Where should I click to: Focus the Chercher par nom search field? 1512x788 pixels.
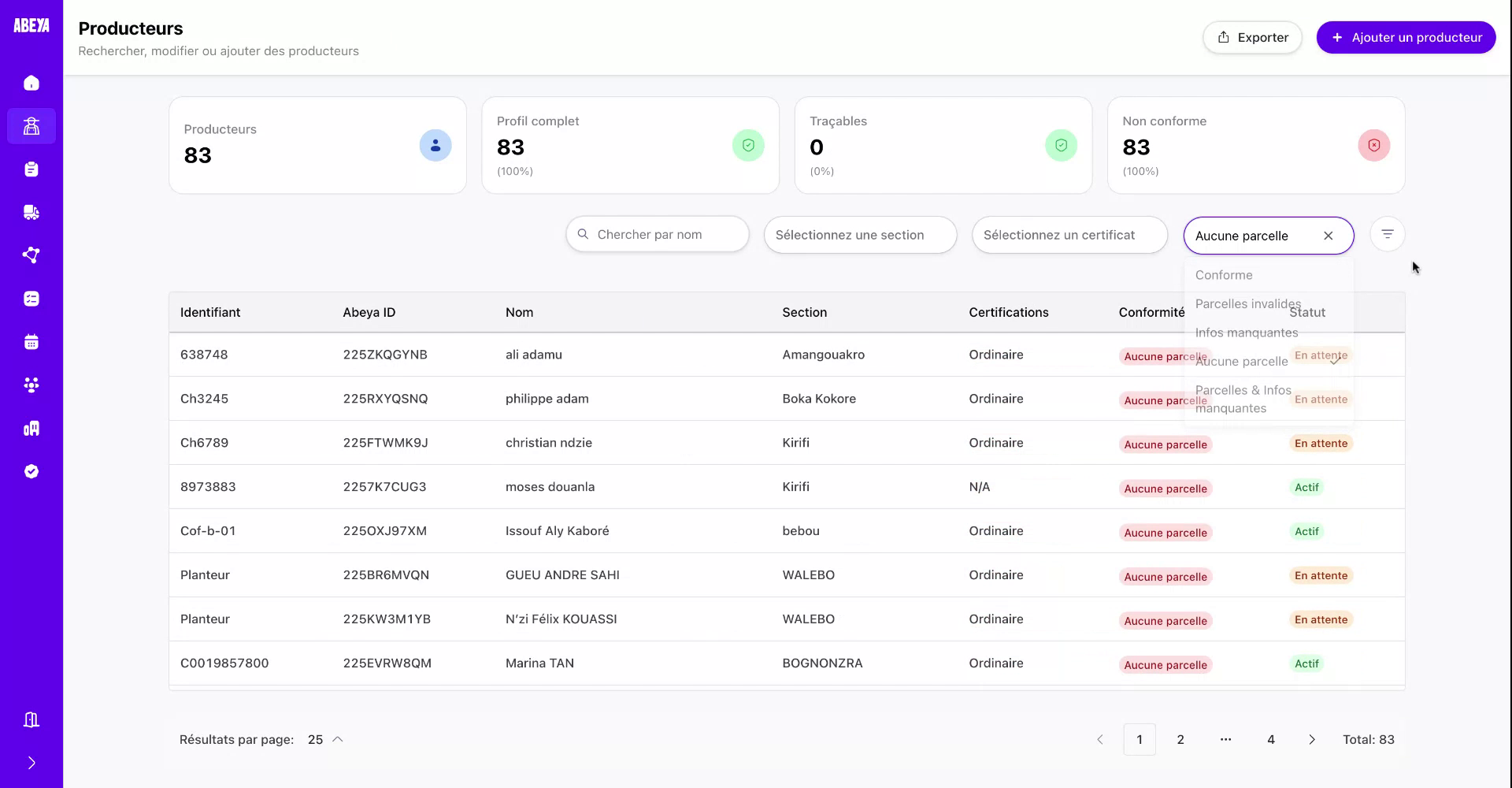tap(658, 235)
